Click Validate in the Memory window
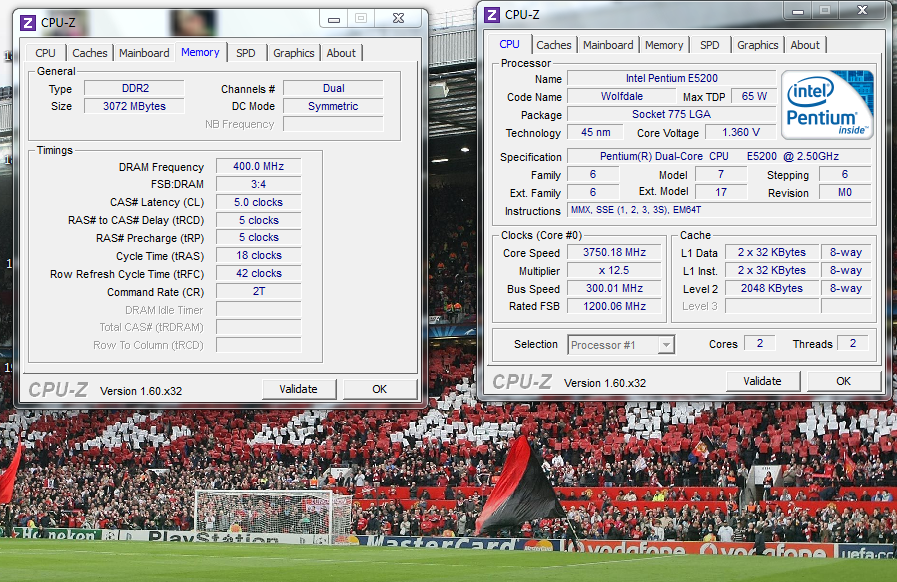 (299, 389)
